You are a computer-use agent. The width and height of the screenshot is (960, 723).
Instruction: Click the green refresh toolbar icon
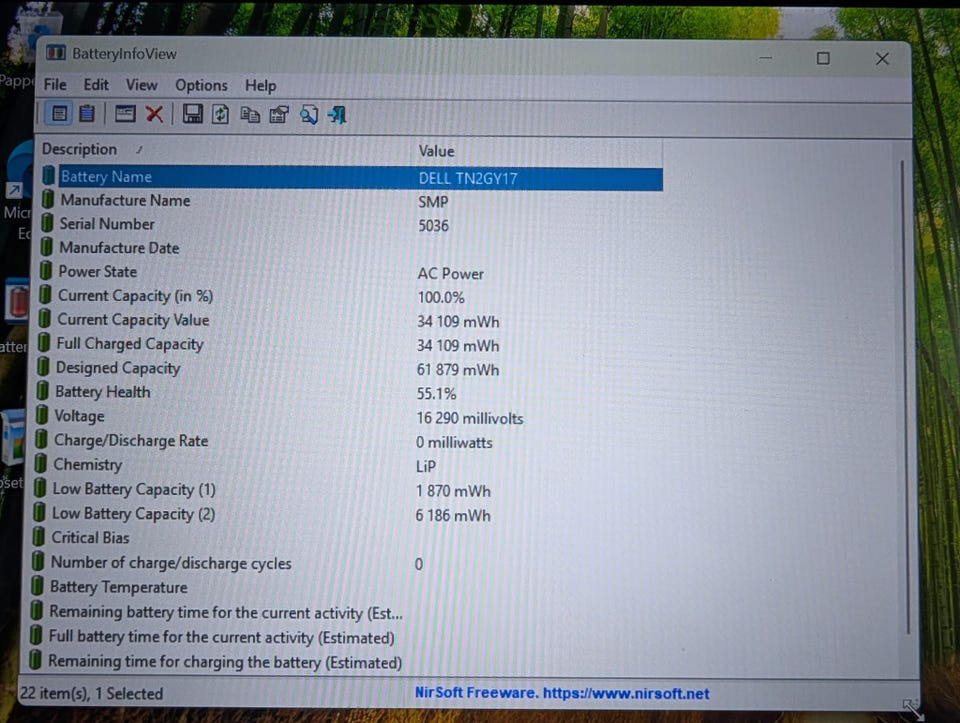(220, 114)
